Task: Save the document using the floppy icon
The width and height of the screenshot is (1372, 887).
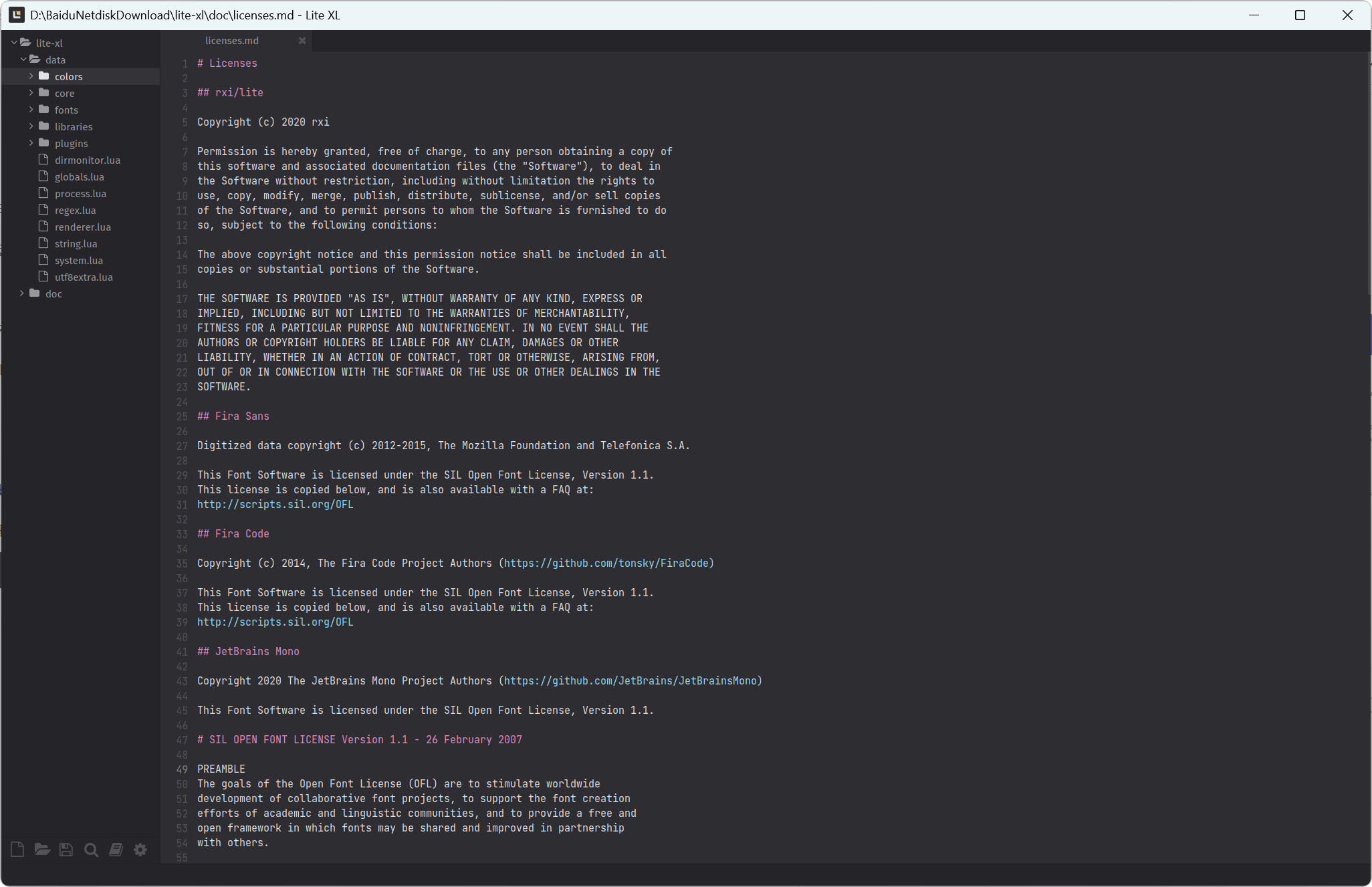Action: 66,850
